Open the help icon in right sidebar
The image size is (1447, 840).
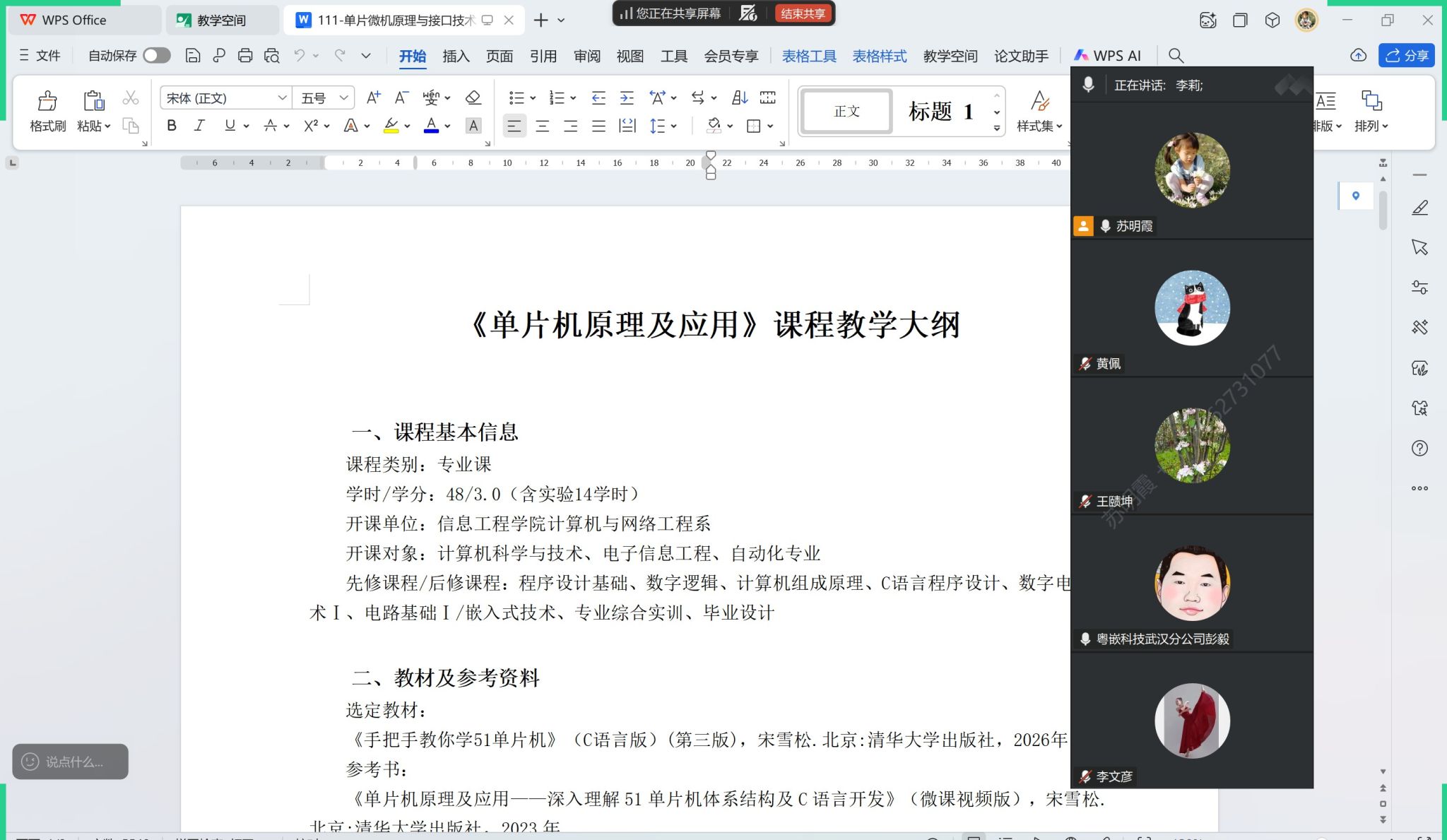click(x=1419, y=449)
